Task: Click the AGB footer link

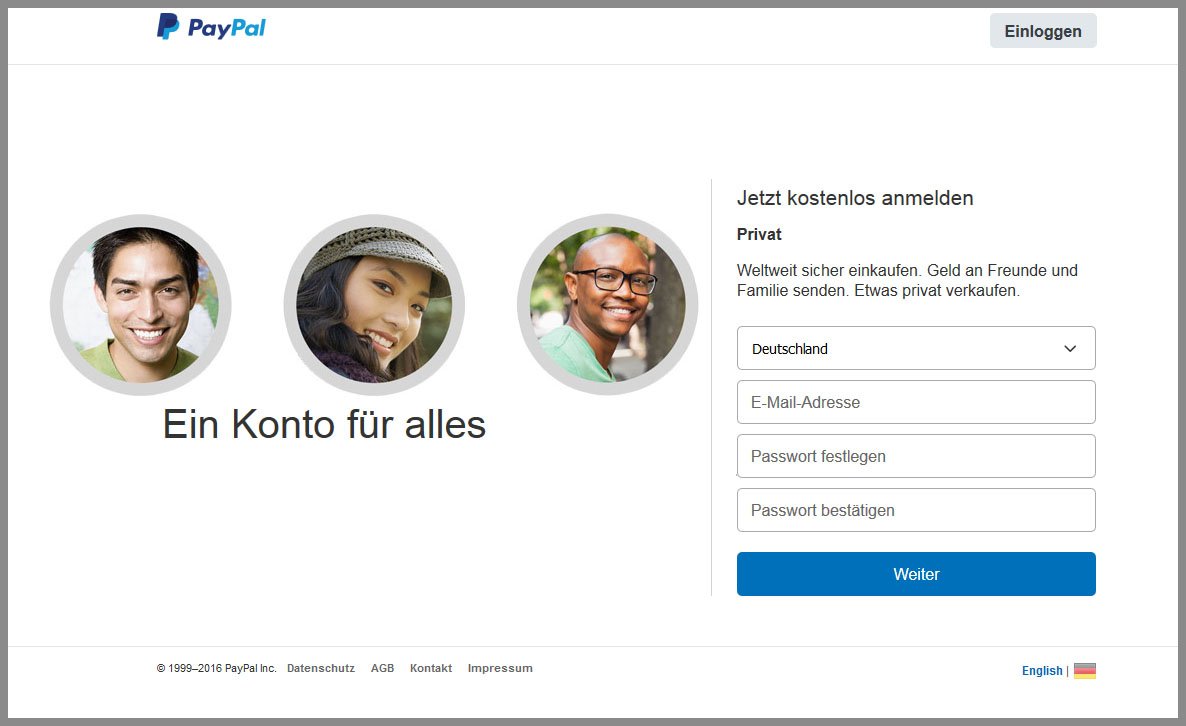Action: coord(382,667)
